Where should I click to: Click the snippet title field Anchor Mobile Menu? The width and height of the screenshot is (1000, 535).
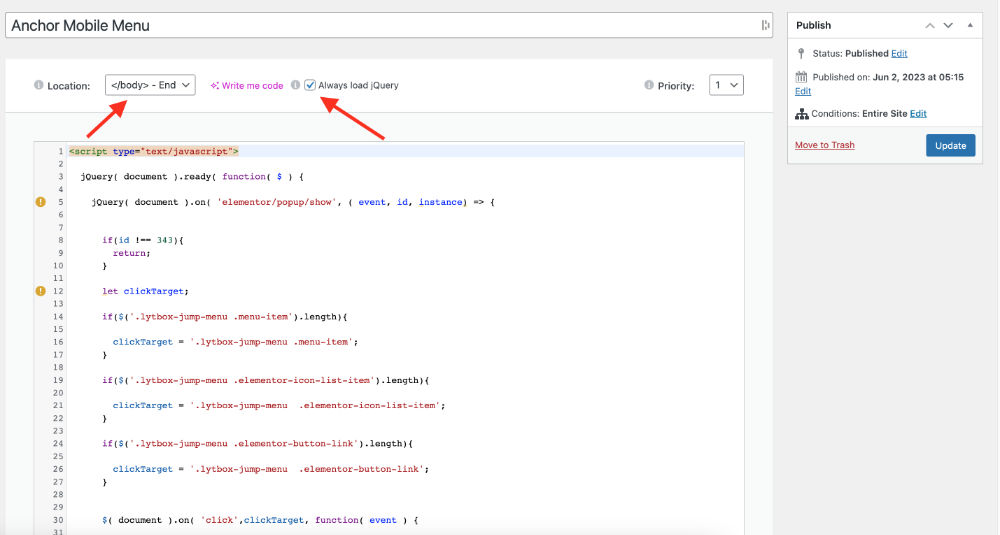(x=388, y=26)
